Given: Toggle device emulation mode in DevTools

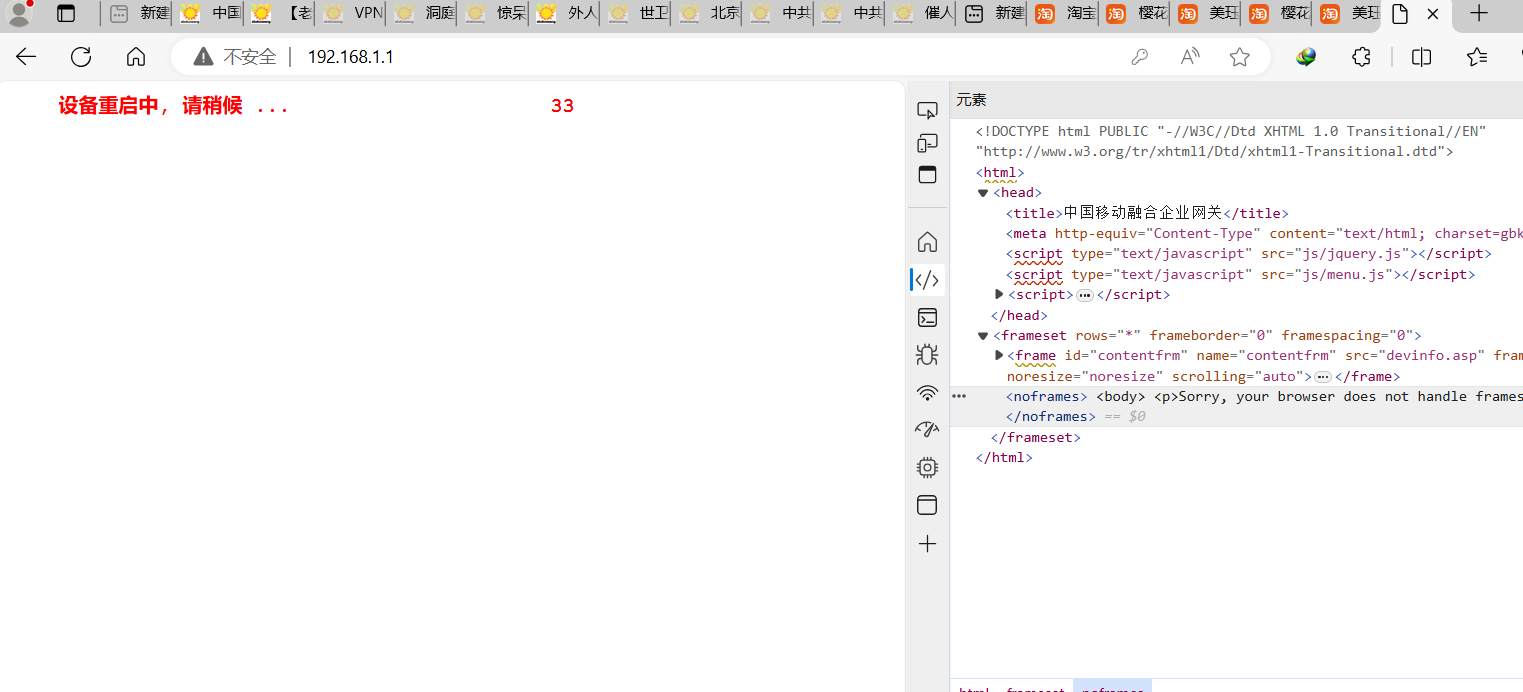Looking at the screenshot, I should click(x=927, y=143).
